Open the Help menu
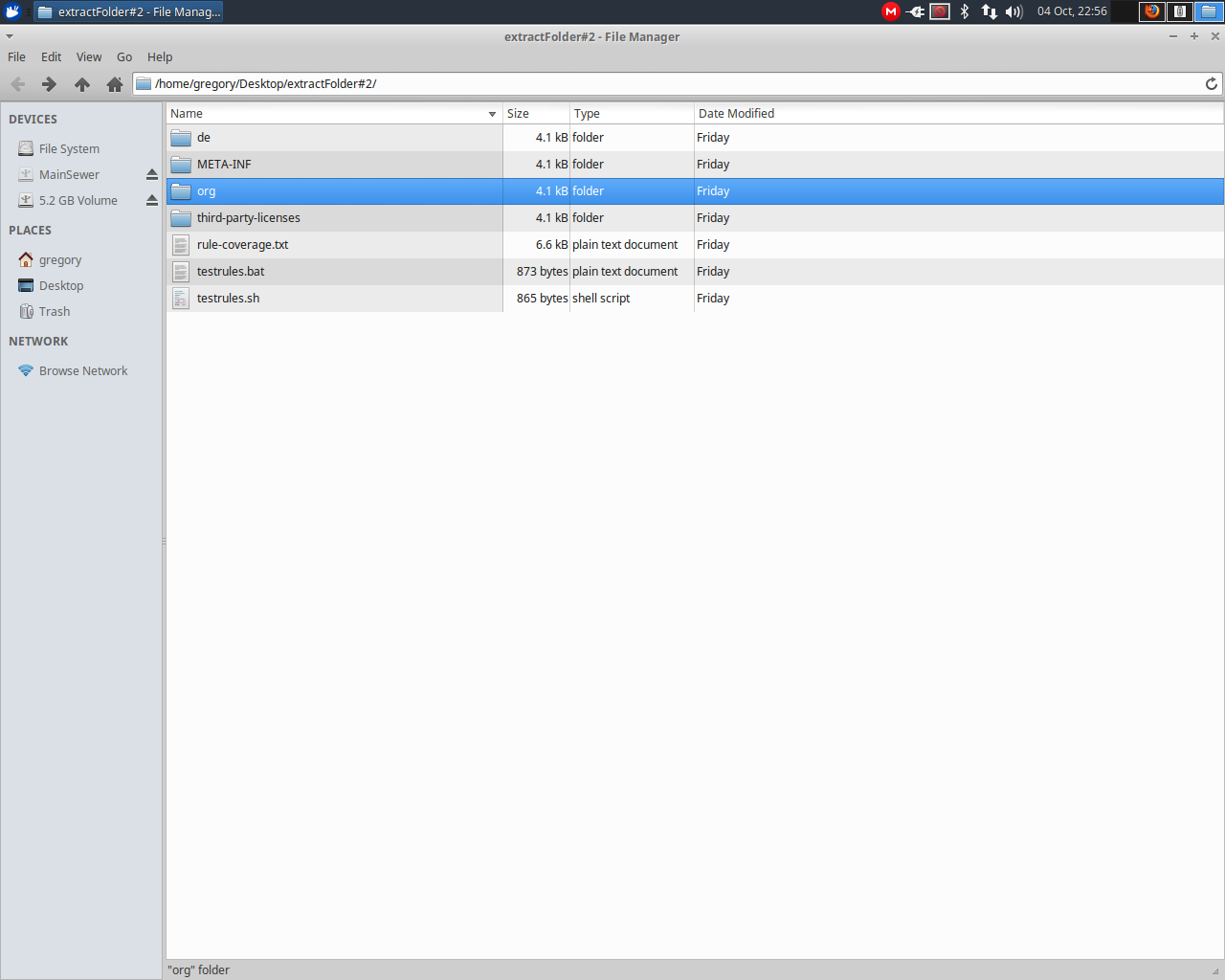This screenshot has width=1225, height=980. pyautogui.click(x=160, y=57)
